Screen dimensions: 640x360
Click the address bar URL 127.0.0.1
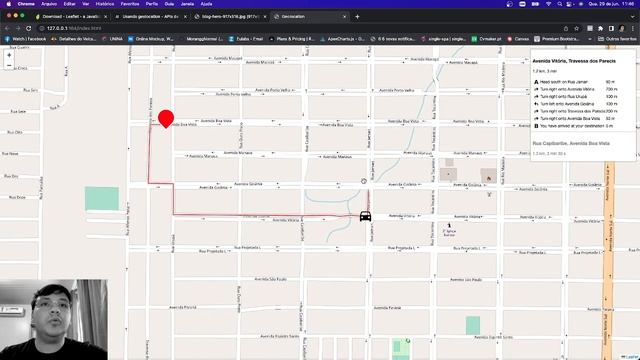point(74,28)
